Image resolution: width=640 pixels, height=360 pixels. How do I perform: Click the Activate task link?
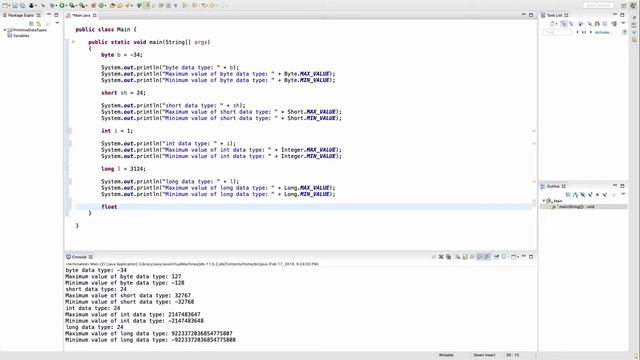[603, 32]
